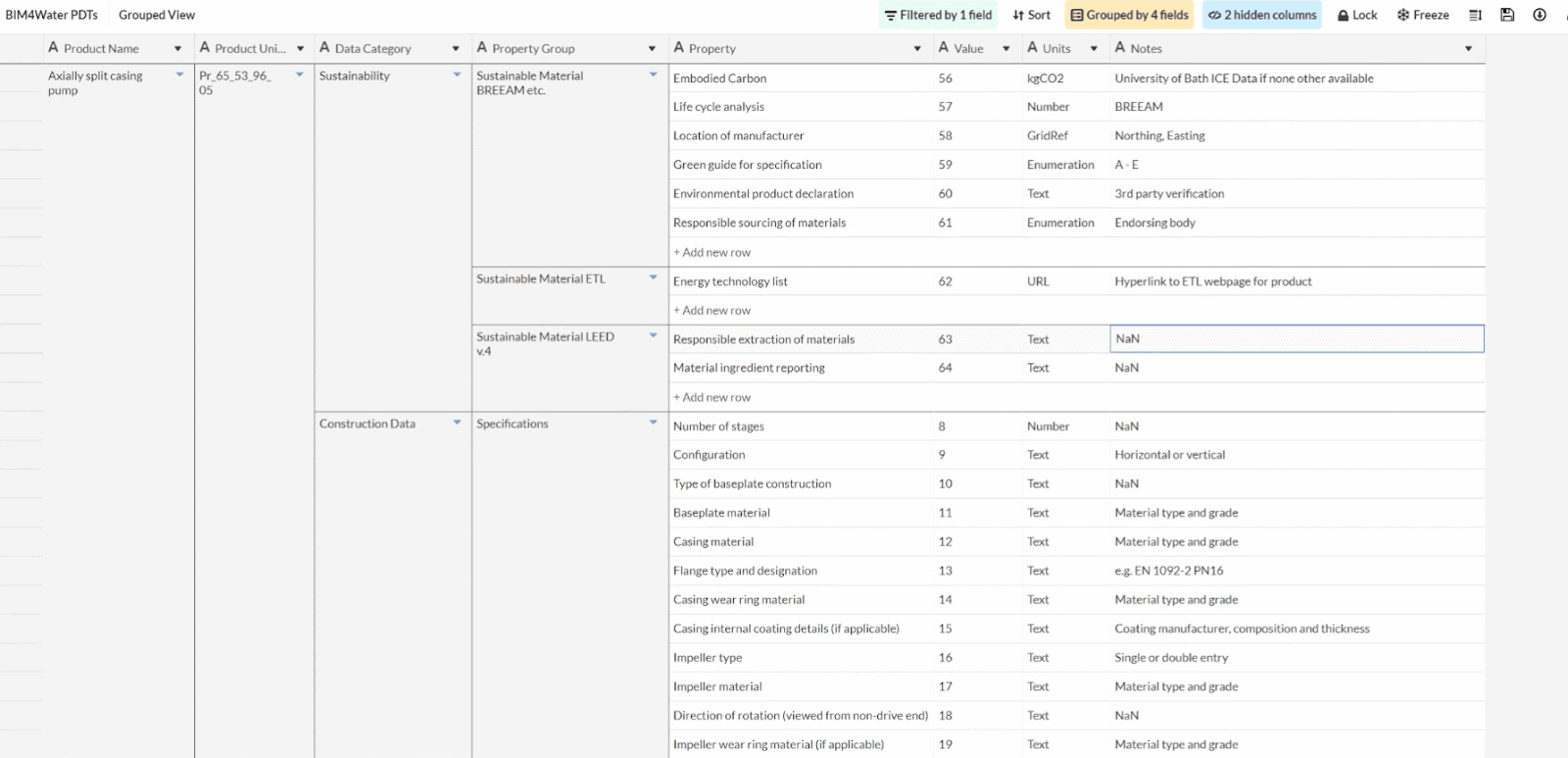Click the Freeze columns snowflake button

1423,15
